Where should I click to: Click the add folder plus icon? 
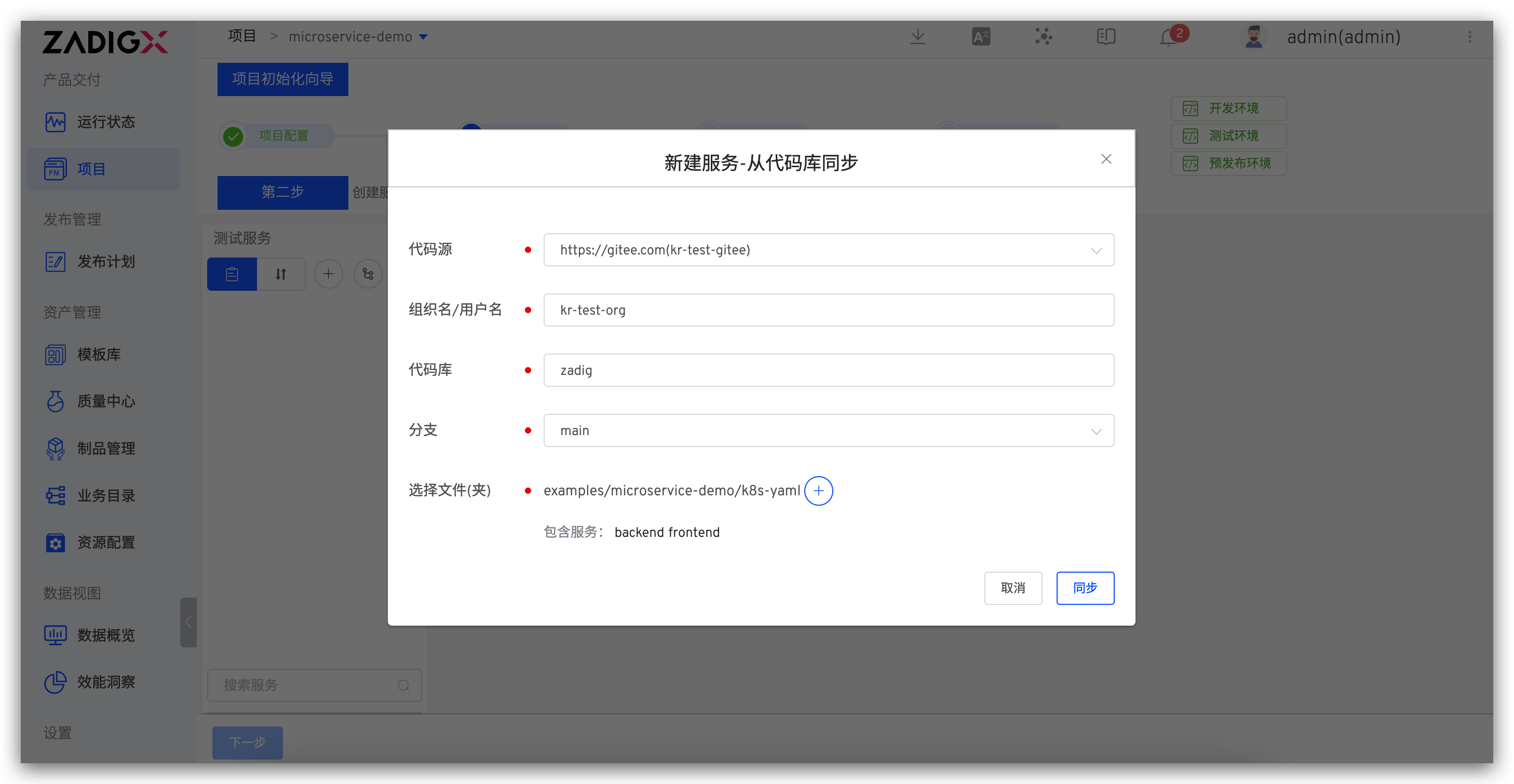click(x=819, y=491)
